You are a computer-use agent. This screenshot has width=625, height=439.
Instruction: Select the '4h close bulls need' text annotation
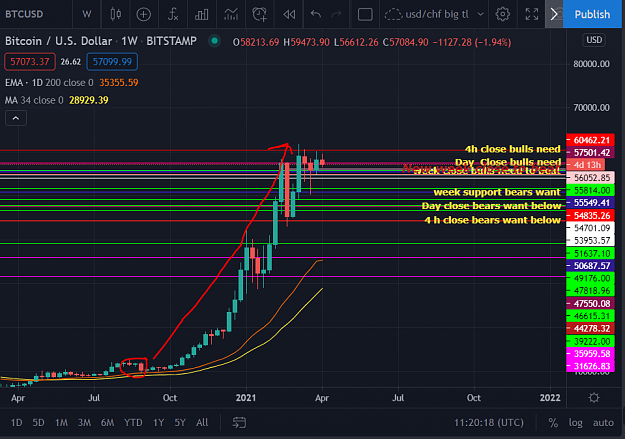(513, 149)
